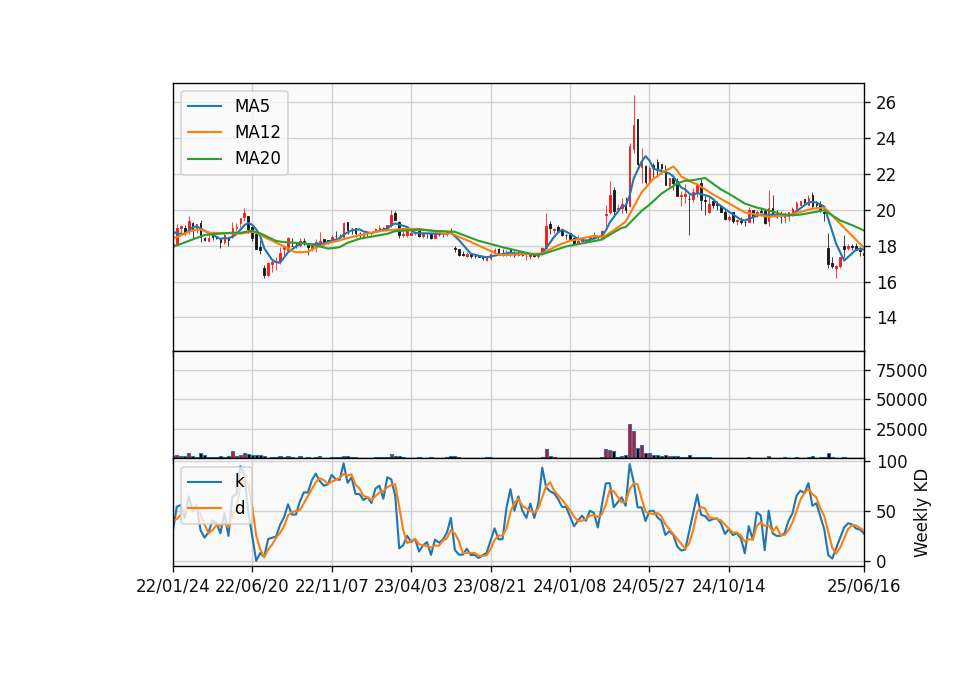Click the KD axis value 0
Screen dimensions: 960x690
[881, 561]
